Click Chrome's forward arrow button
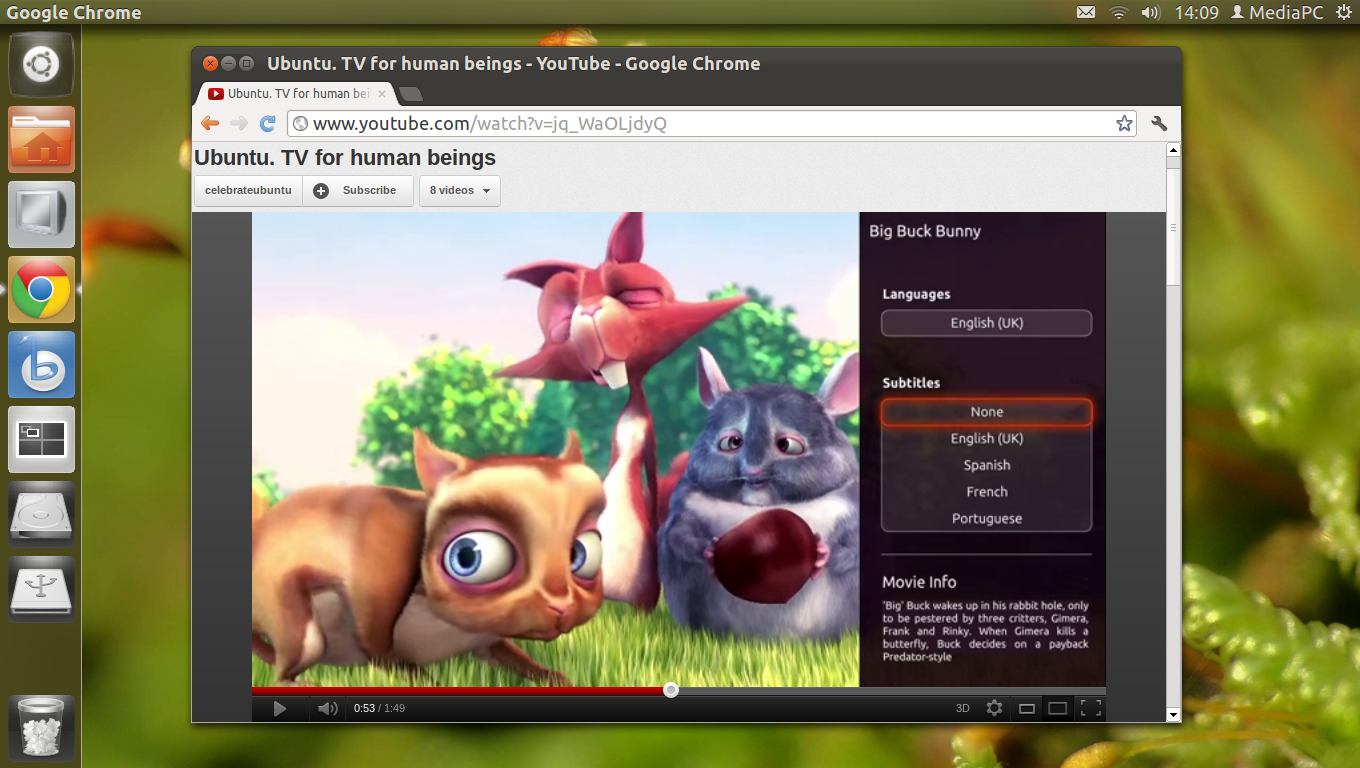1360x768 pixels. click(x=238, y=123)
